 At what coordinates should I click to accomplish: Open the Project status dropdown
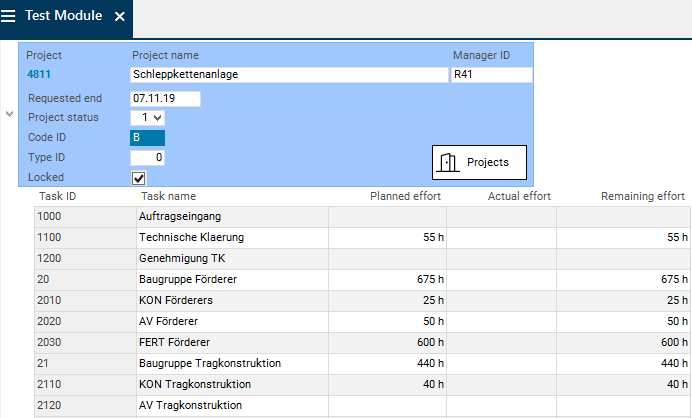tap(147, 118)
